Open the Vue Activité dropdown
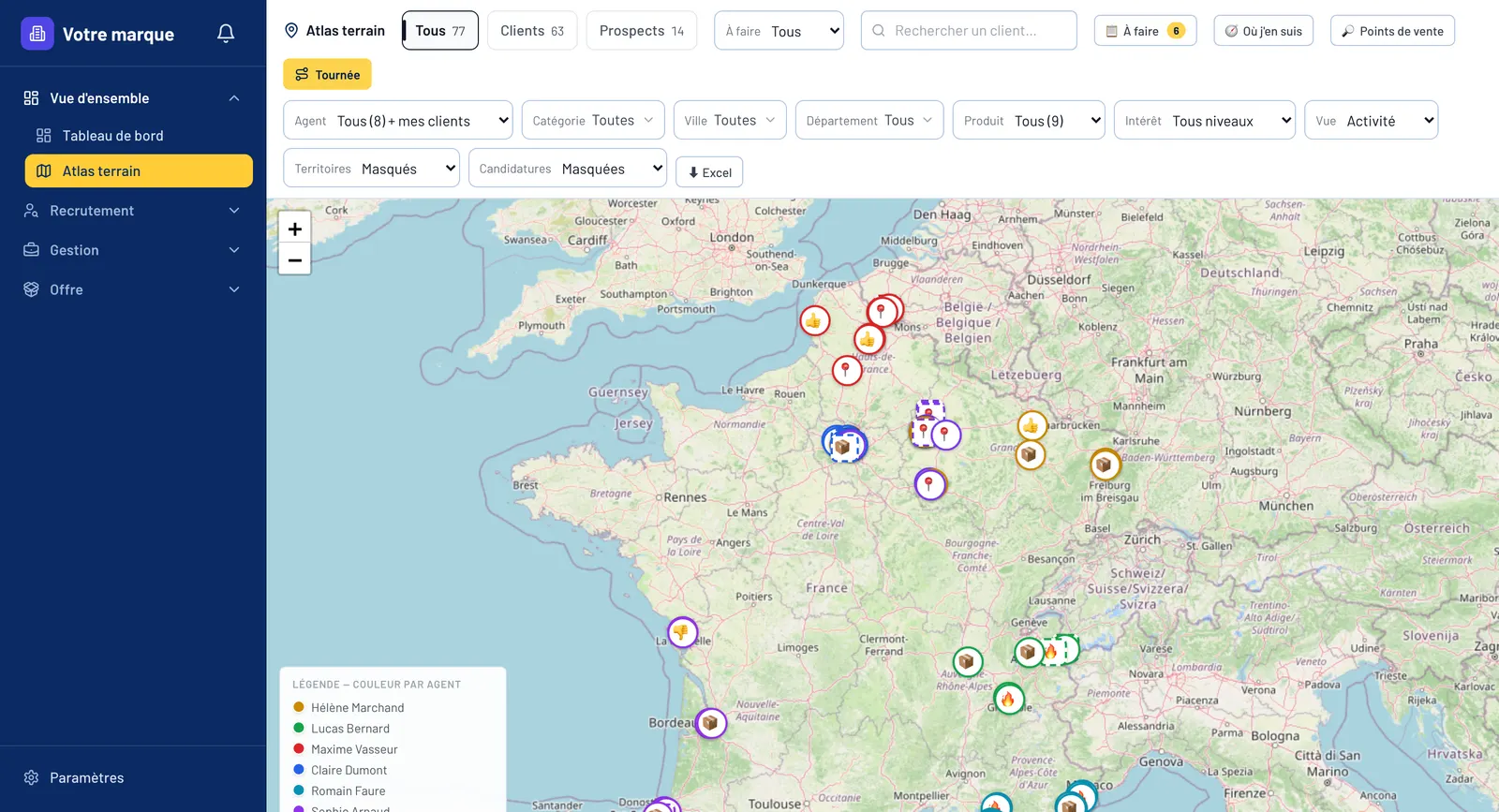This screenshot has width=1499, height=812. click(1372, 120)
